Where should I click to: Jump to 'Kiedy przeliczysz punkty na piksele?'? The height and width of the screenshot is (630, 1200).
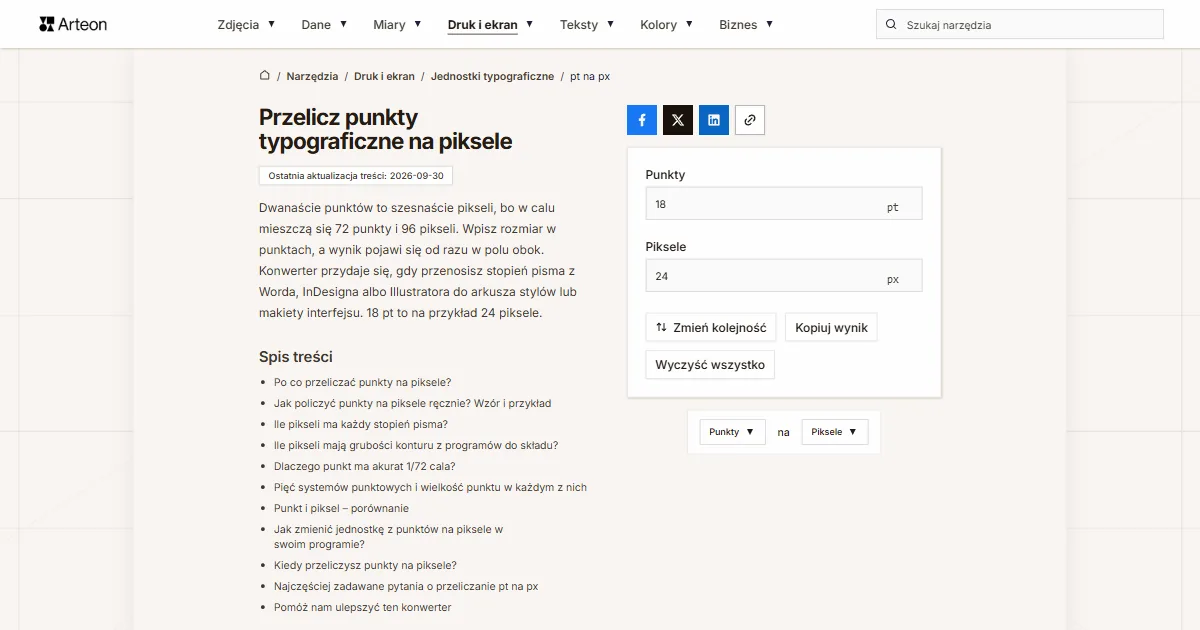pos(365,565)
